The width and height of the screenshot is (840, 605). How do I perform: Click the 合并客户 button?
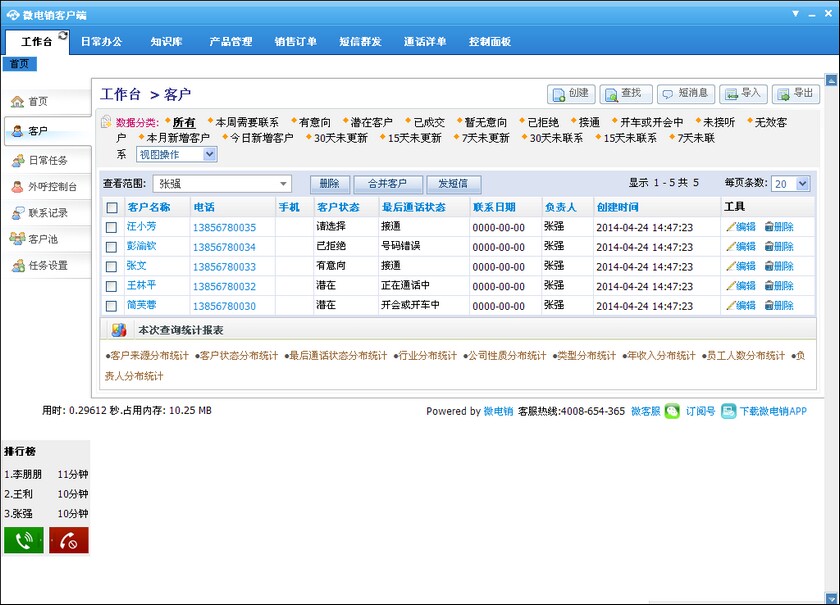[388, 184]
